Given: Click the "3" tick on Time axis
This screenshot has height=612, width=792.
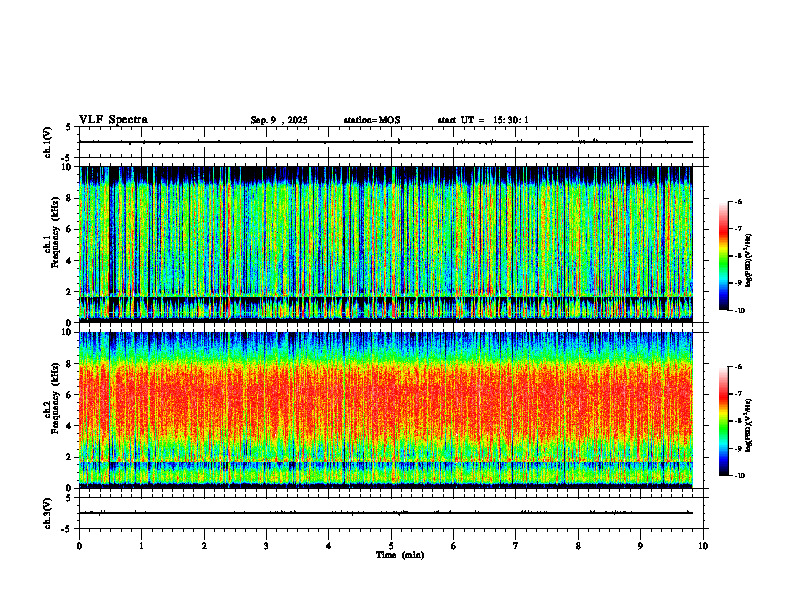Looking at the screenshot, I should pos(266,546).
